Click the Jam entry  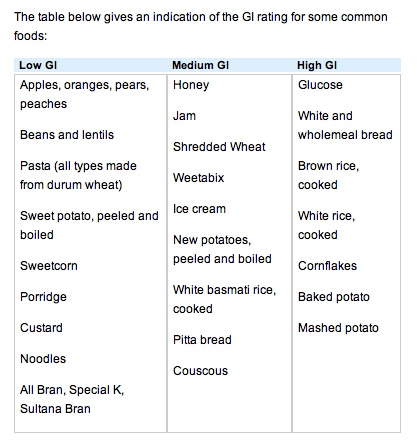184,116
